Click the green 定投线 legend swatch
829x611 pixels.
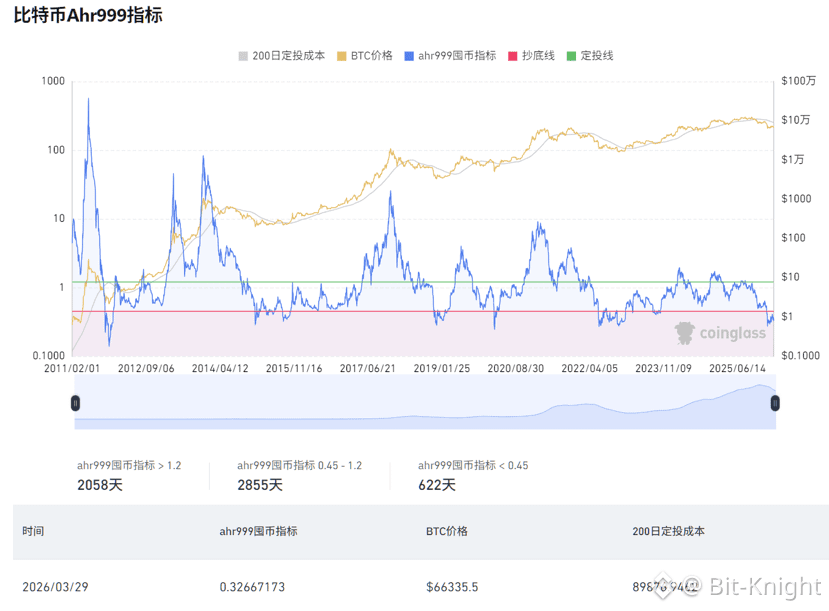(x=571, y=56)
